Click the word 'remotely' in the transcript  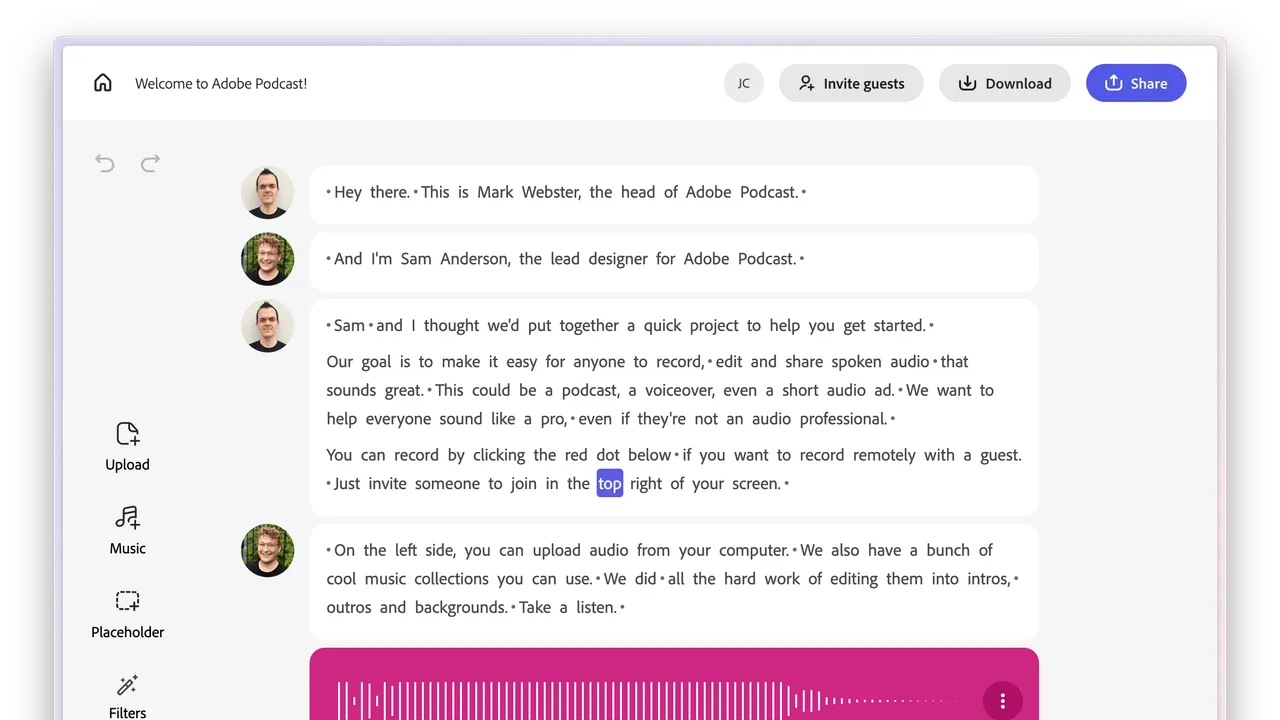click(x=885, y=455)
